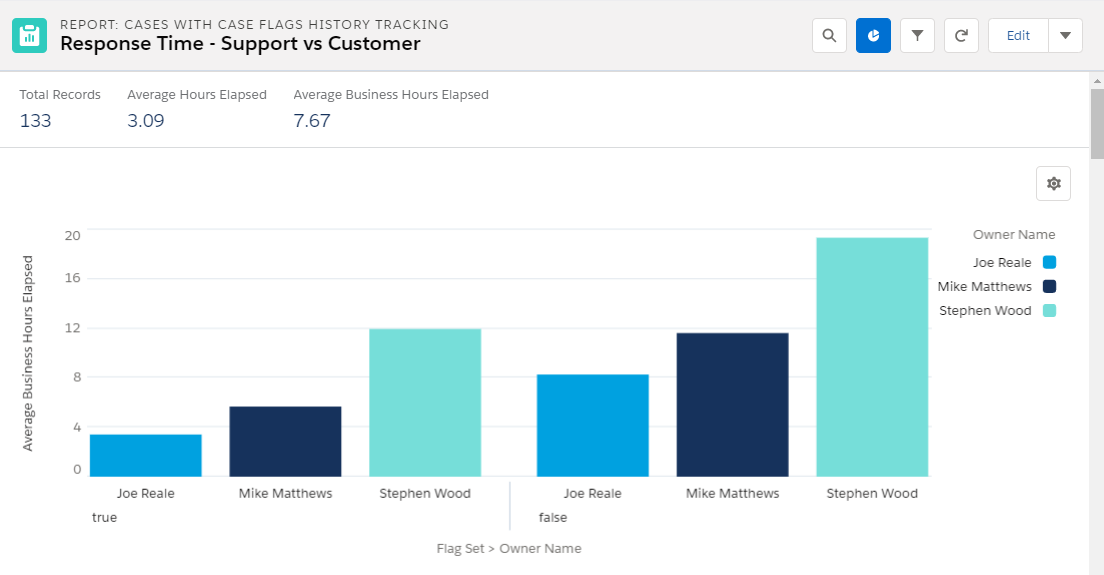This screenshot has width=1104, height=575.
Task: Click Mike Matthews legend color swatch
Action: point(1049,286)
